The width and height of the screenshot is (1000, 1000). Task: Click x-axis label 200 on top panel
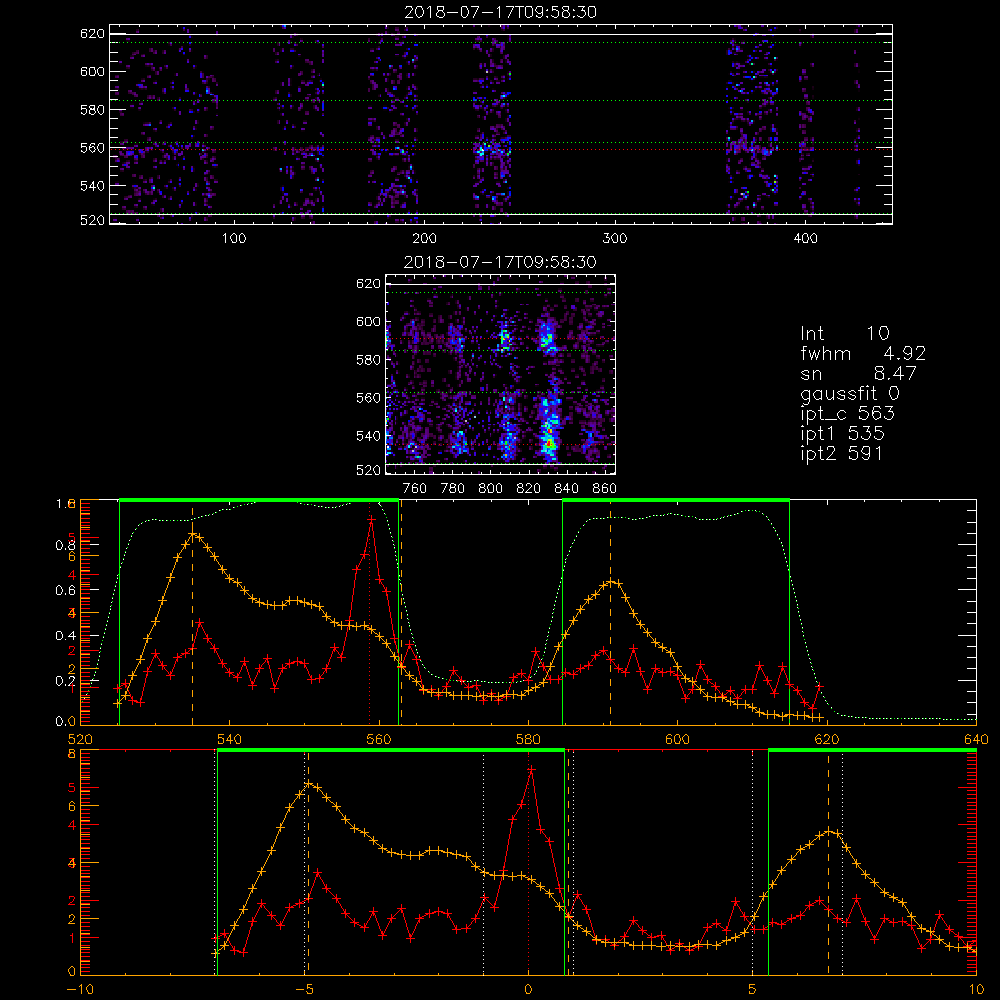point(424,239)
